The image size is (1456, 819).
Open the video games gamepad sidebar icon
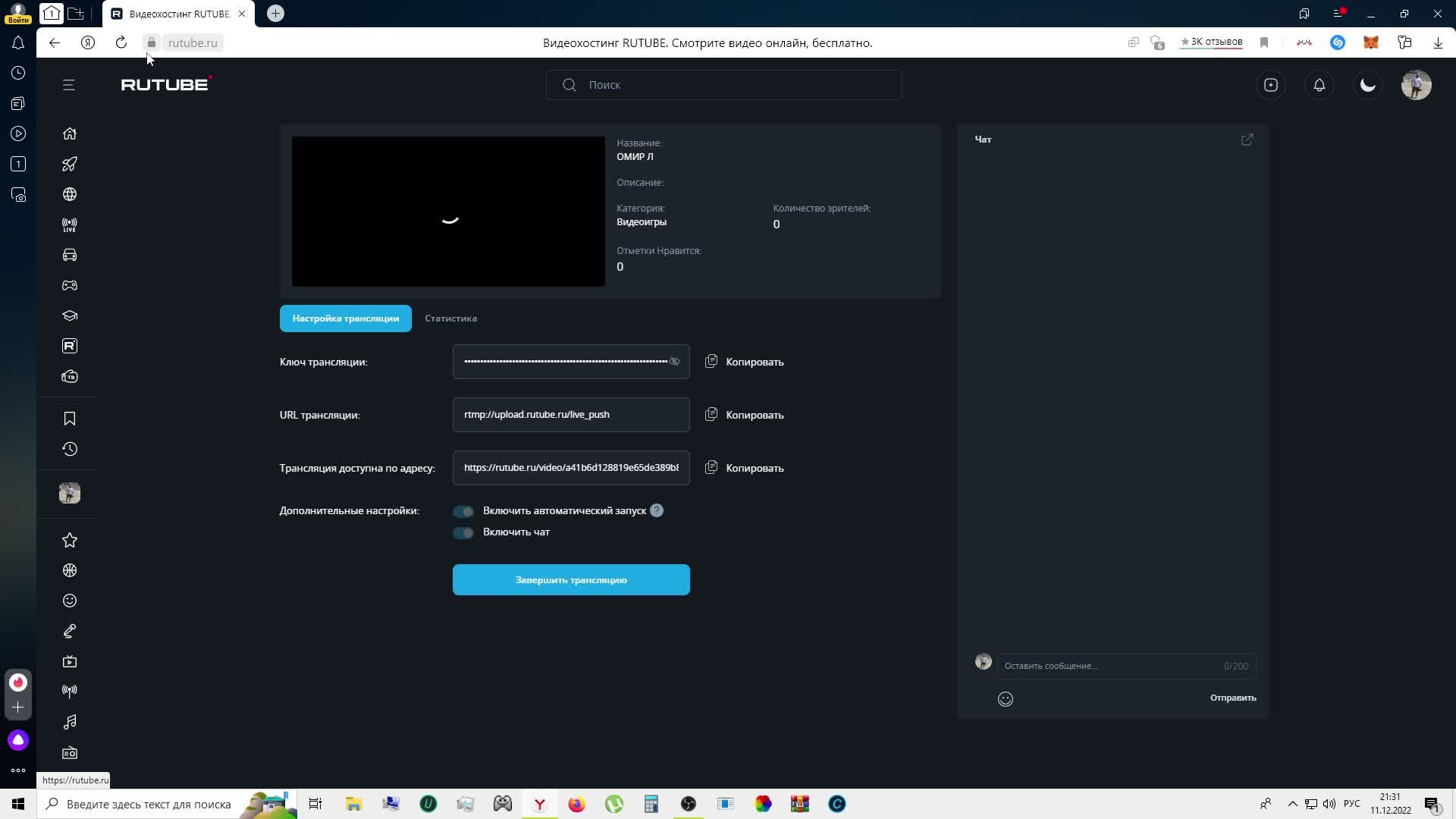(69, 285)
